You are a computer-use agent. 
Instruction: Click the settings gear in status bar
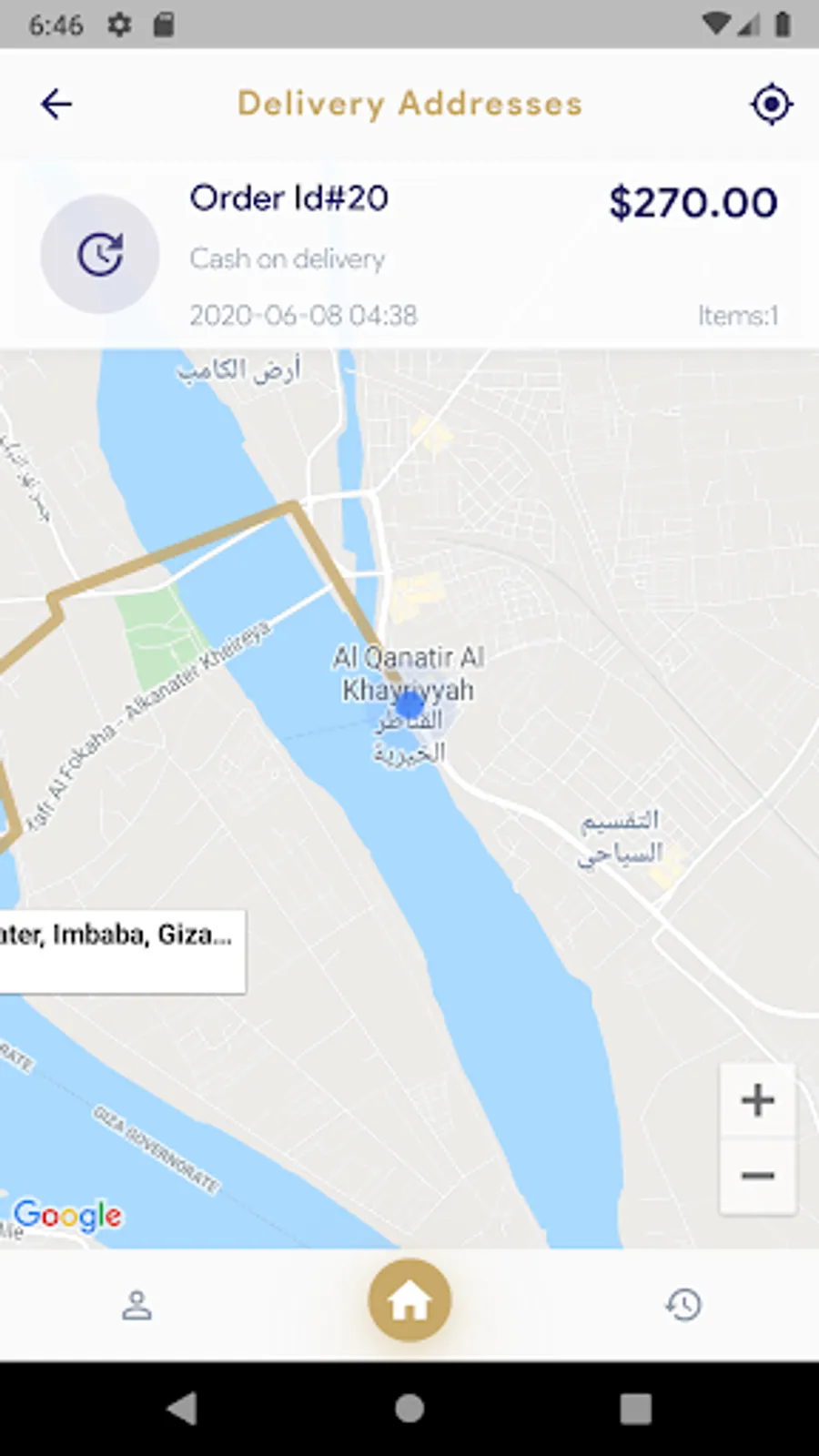point(118,25)
